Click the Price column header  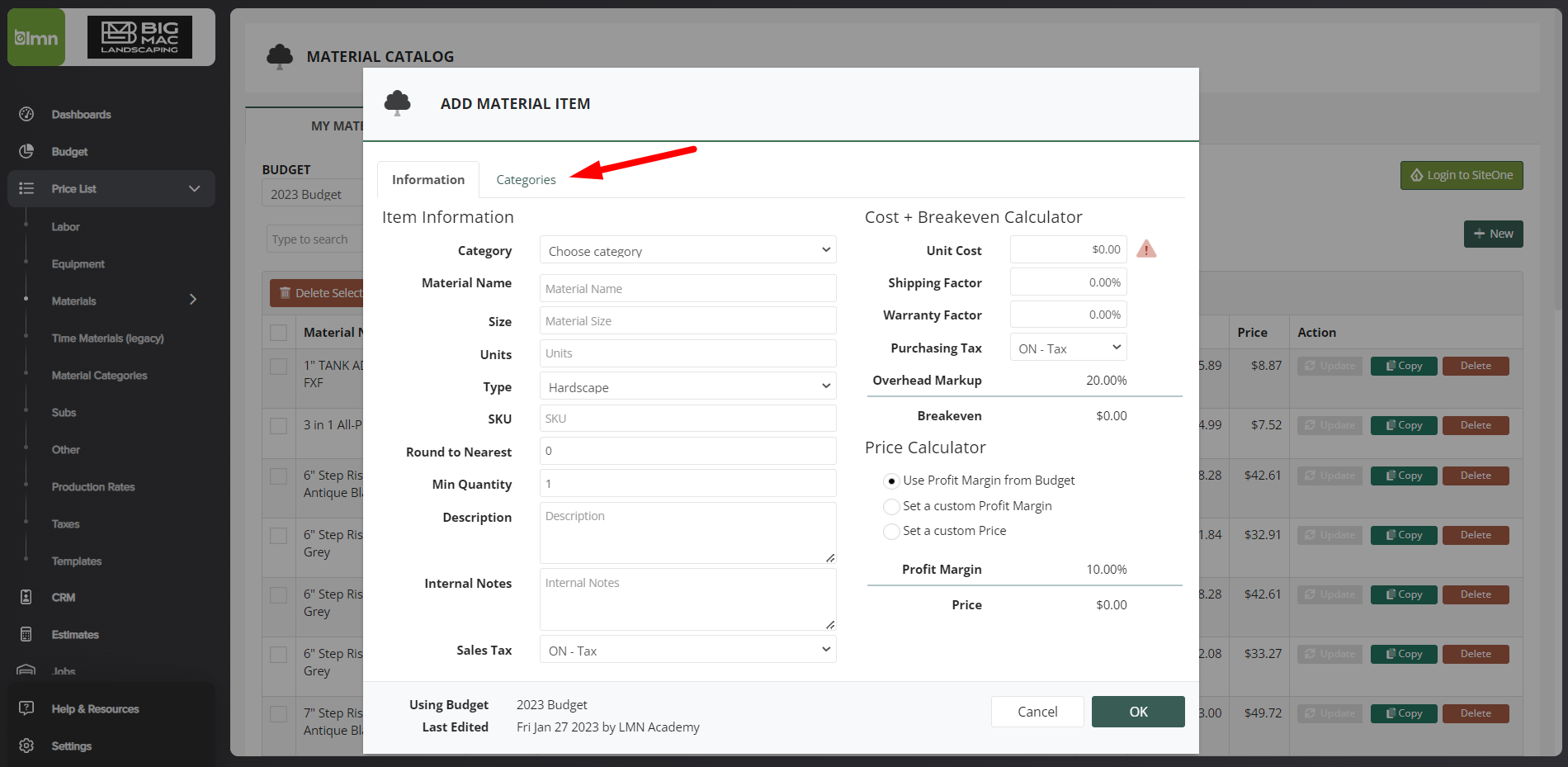pyautogui.click(x=1252, y=332)
